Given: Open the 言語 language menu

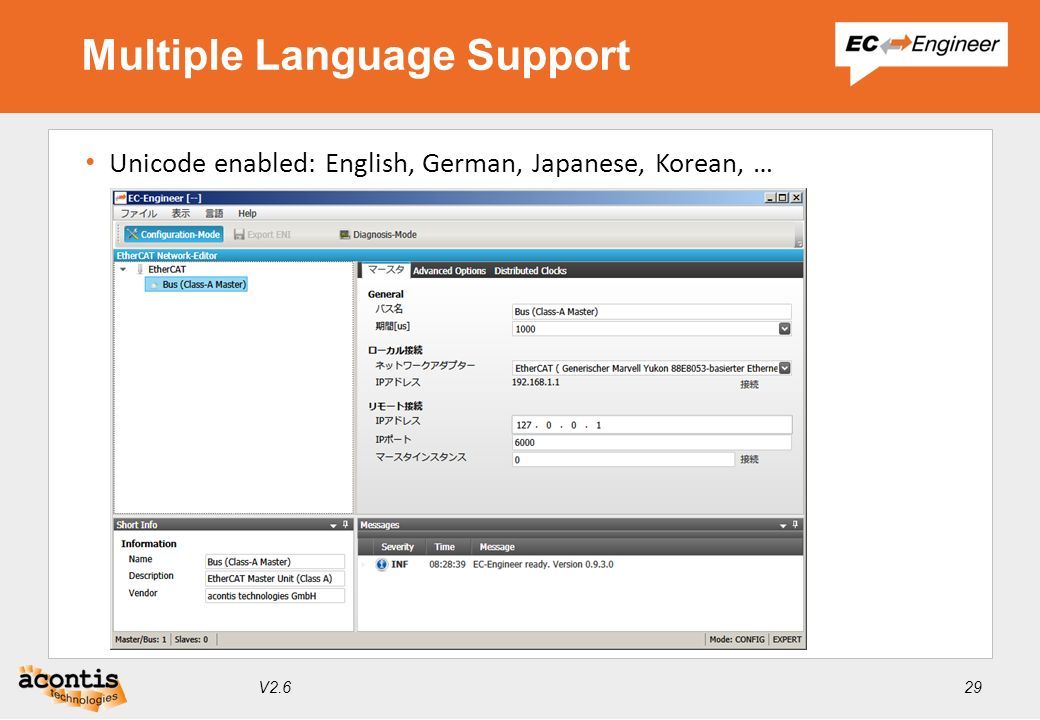Looking at the screenshot, I should 214,213.
